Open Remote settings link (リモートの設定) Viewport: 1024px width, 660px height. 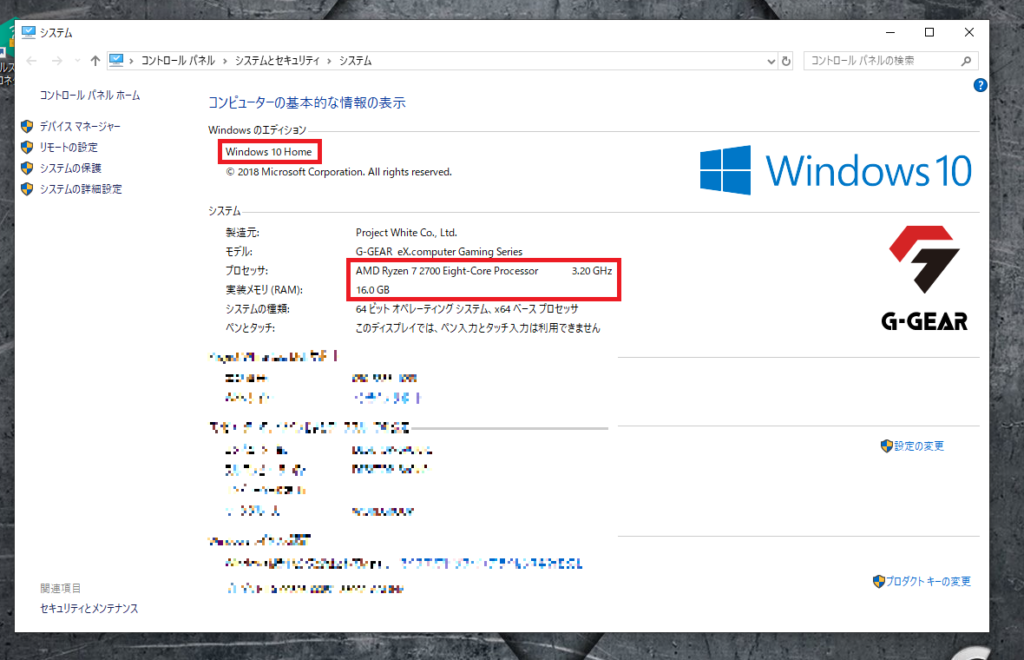click(69, 147)
